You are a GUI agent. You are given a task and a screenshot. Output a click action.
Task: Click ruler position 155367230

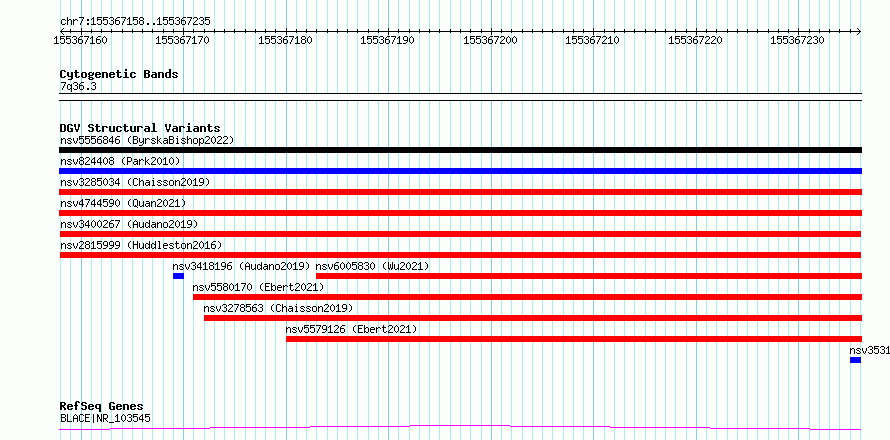coord(797,40)
